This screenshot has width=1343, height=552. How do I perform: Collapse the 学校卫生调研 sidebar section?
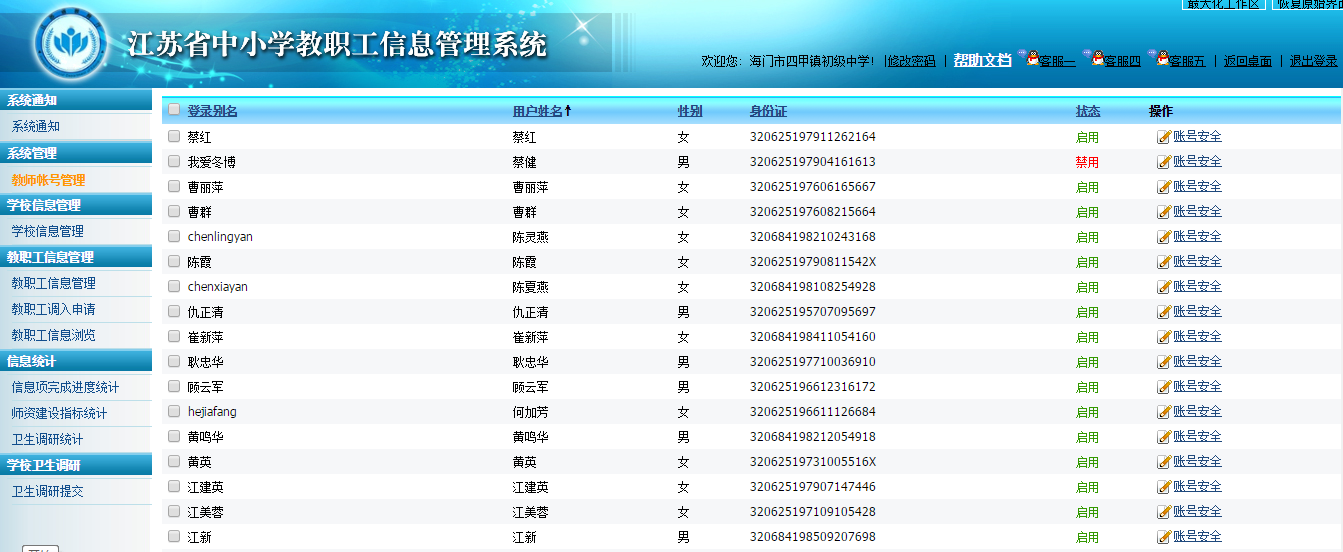(x=75, y=465)
